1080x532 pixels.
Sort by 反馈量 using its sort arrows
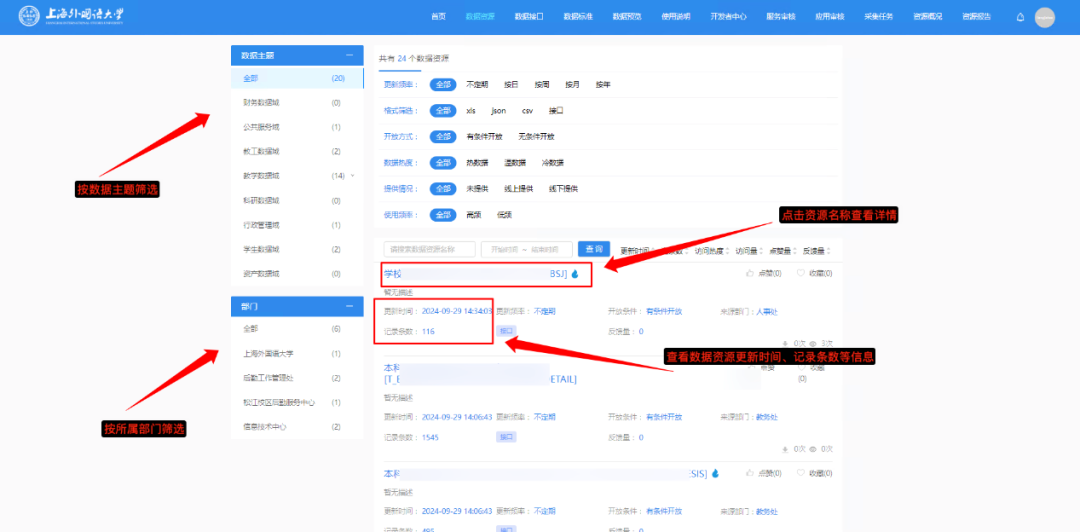(829, 251)
